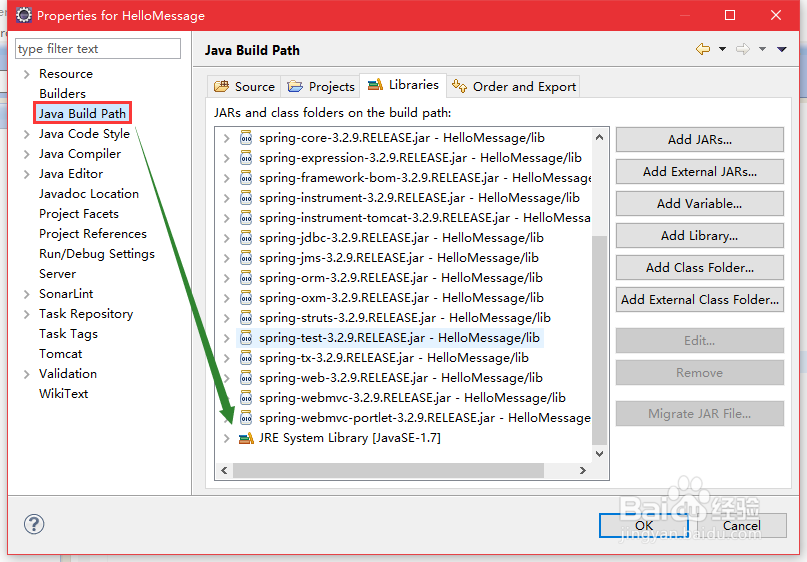Click the spring-orm jar icon
807x562 pixels.
pos(246,278)
